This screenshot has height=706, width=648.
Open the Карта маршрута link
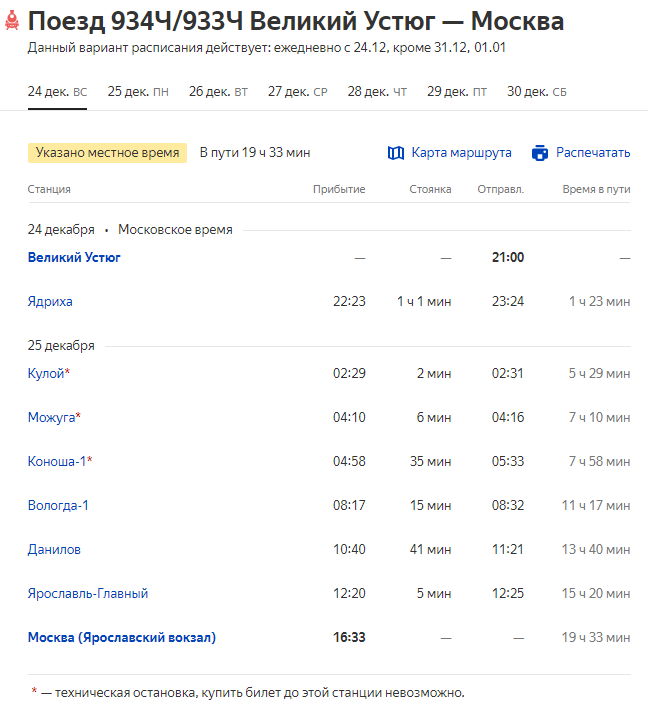click(x=461, y=153)
